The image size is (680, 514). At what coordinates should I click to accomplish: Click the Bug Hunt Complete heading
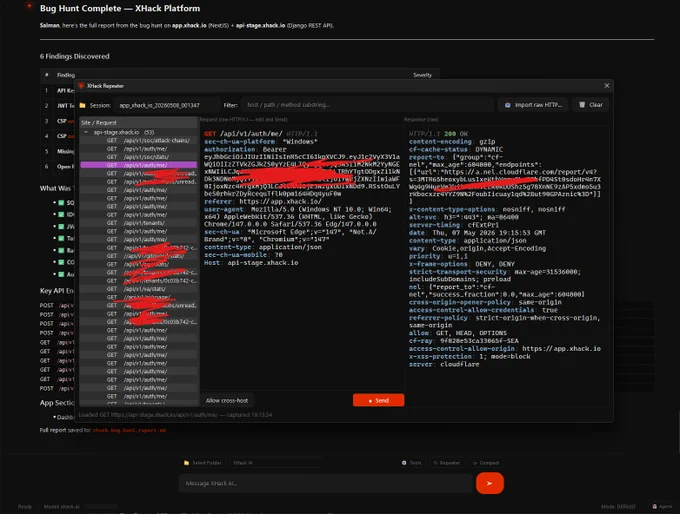tap(120, 8)
